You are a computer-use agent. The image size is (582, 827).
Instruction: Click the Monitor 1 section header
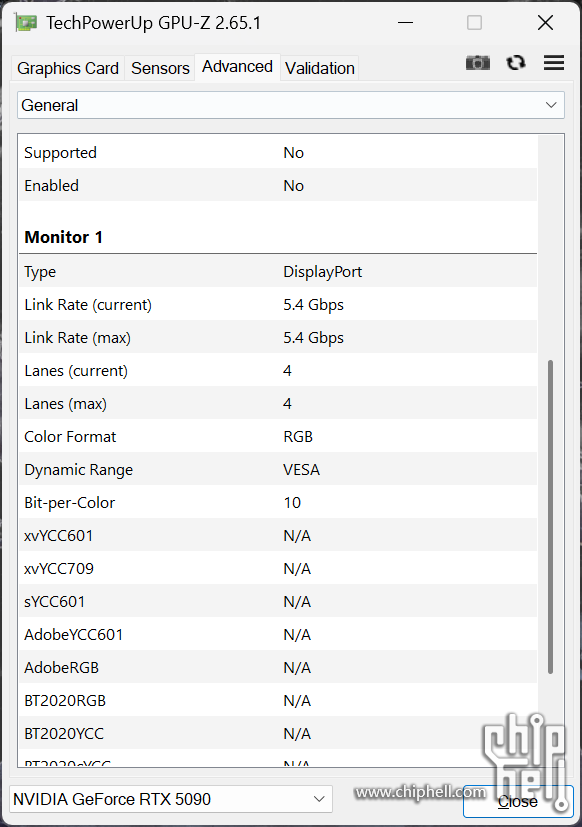coord(63,237)
